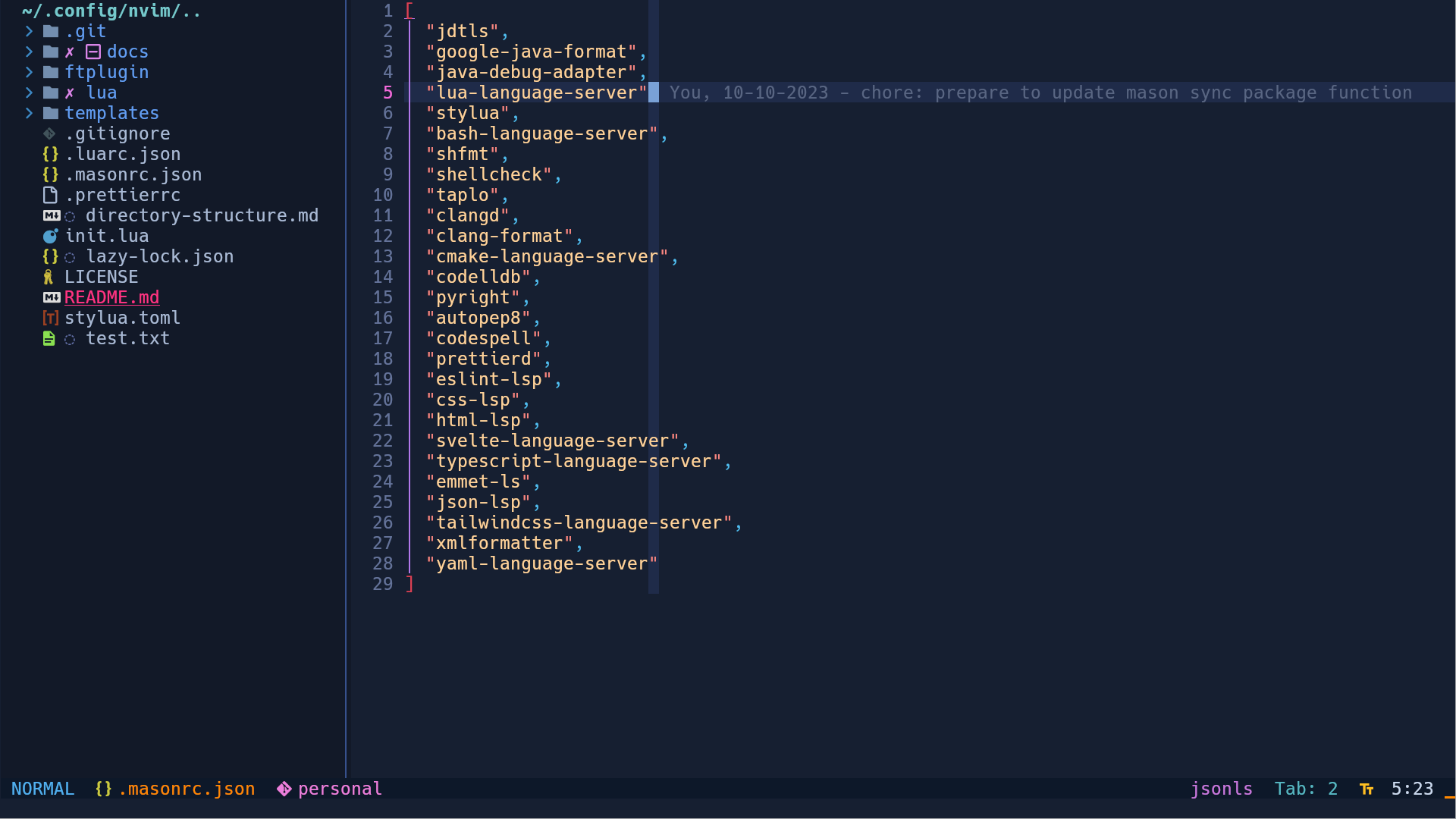
Task: Click line number 15 in the gutter
Action: tap(383, 297)
